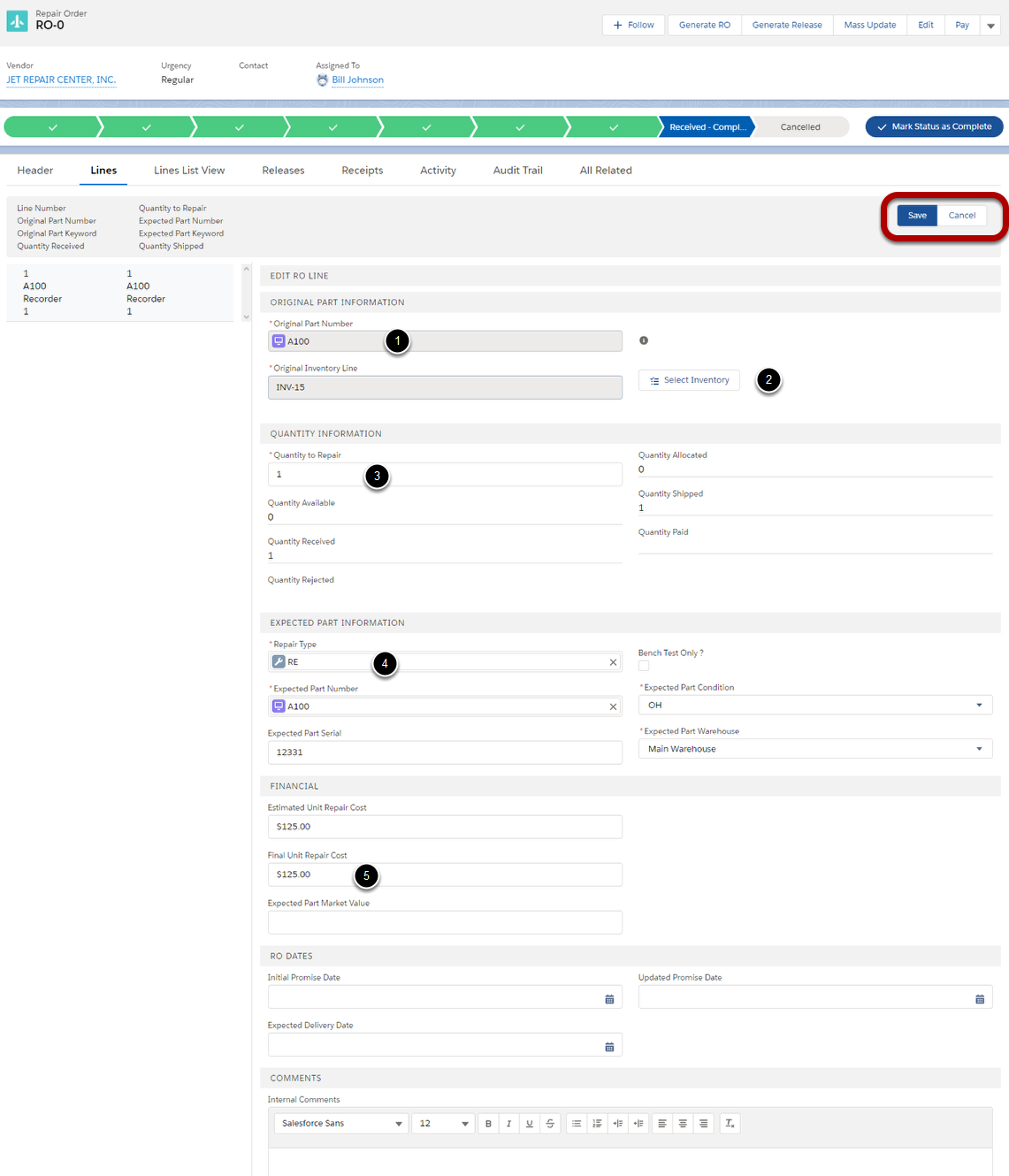Apply strikethrough formatting in comments editor
Screen dimensions: 1009x1176
[x=550, y=1123]
